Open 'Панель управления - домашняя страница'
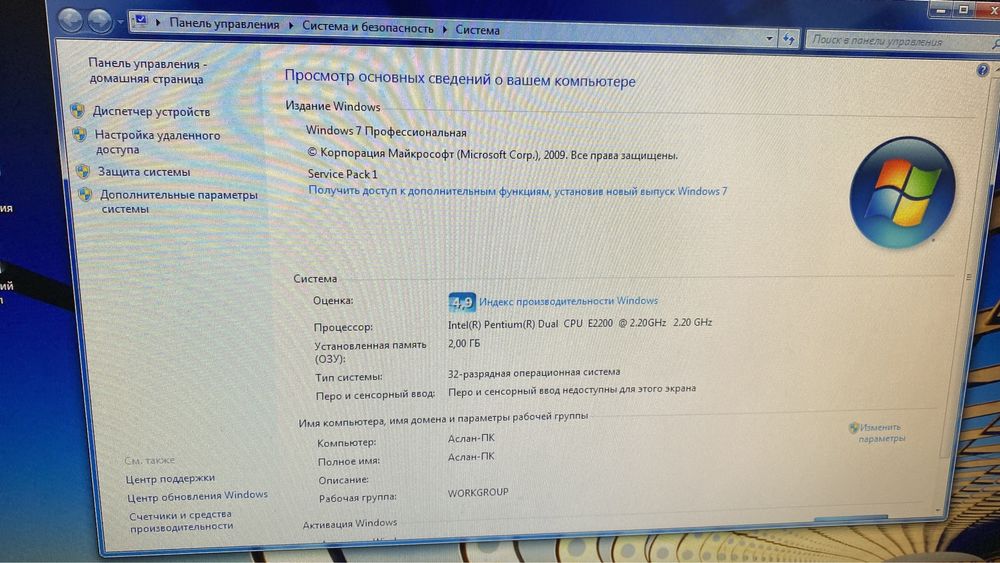The width and height of the screenshot is (1000, 563). (x=147, y=71)
